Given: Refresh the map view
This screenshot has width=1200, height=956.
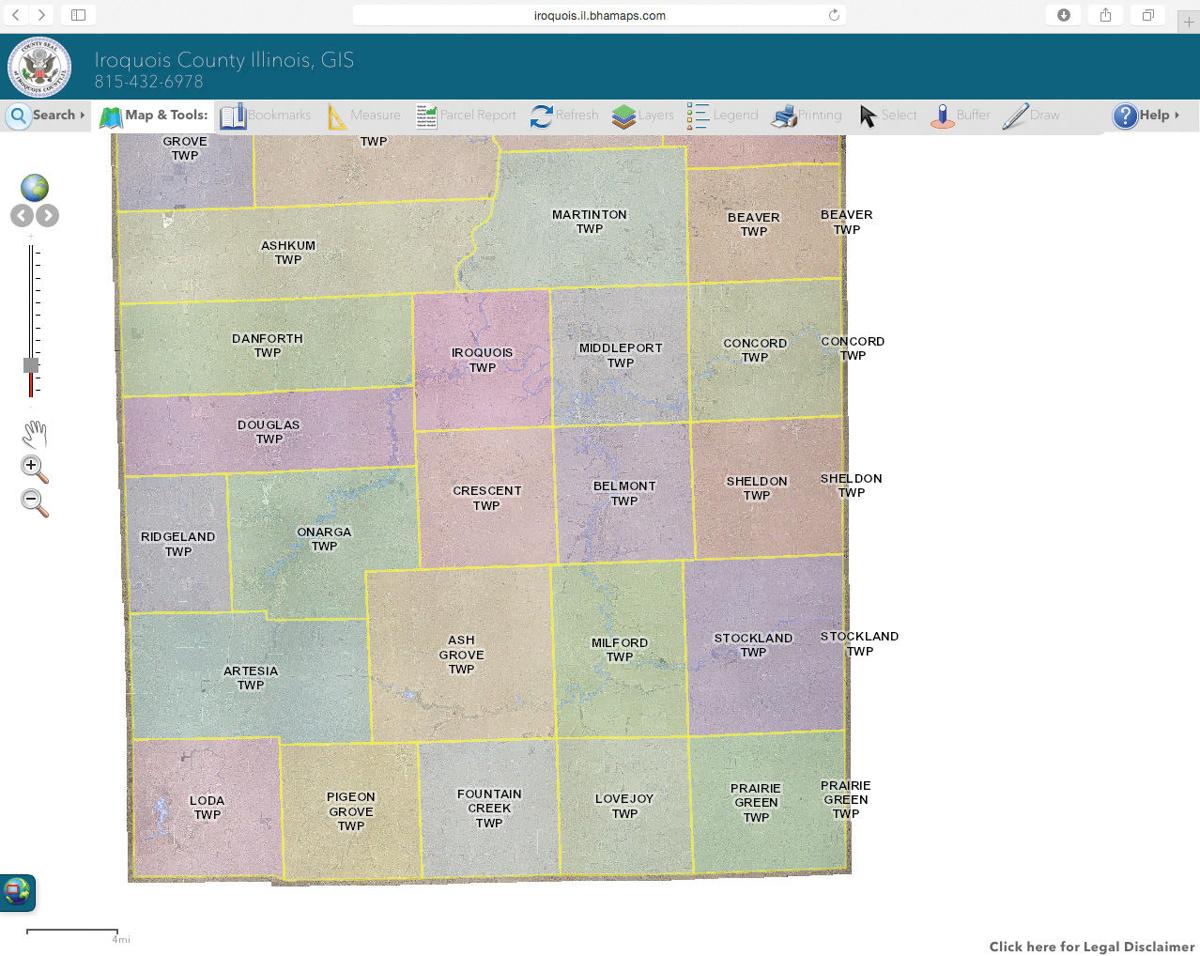Looking at the screenshot, I should pyautogui.click(x=564, y=115).
